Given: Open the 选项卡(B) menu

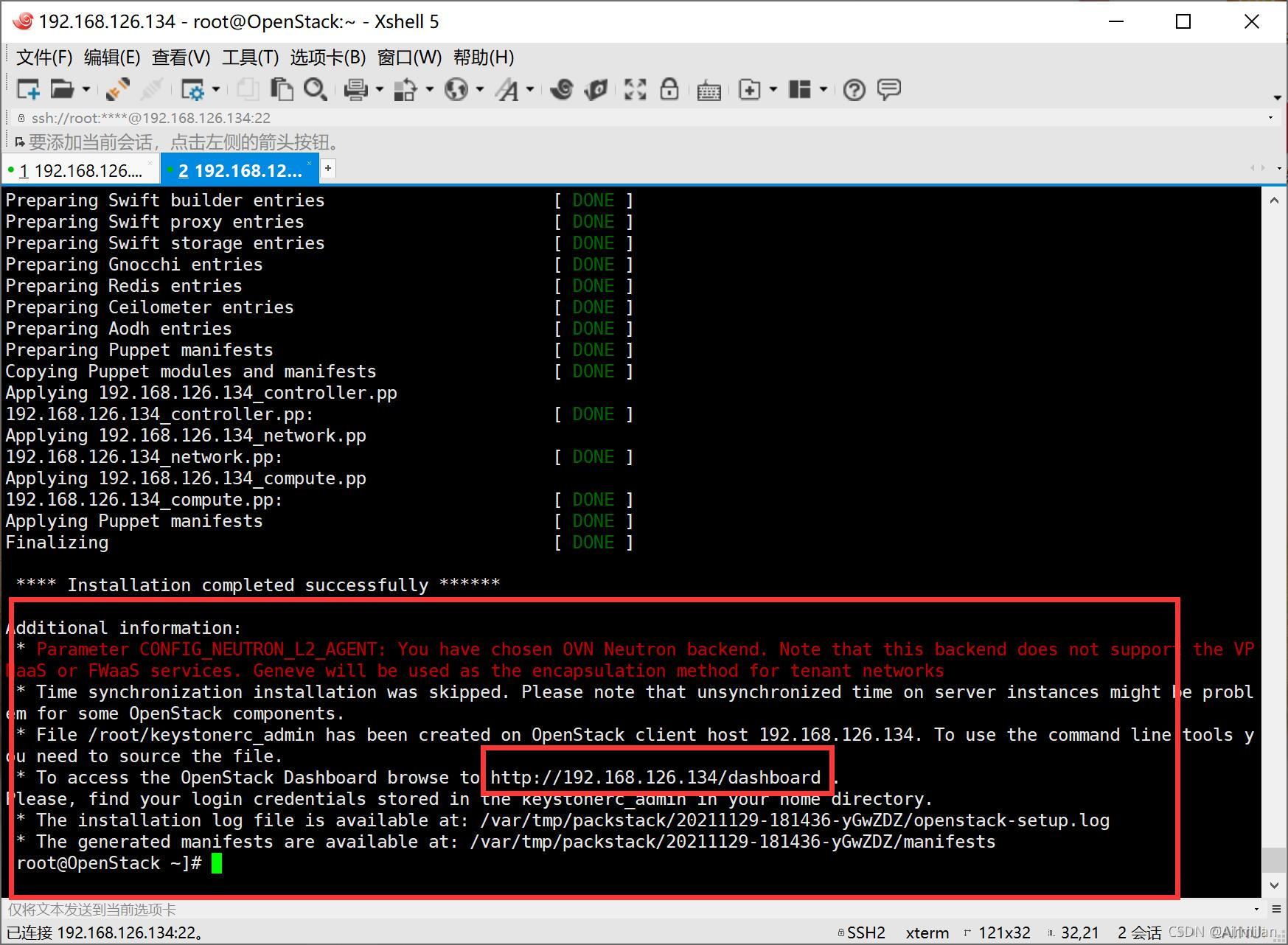Looking at the screenshot, I should pyautogui.click(x=328, y=57).
